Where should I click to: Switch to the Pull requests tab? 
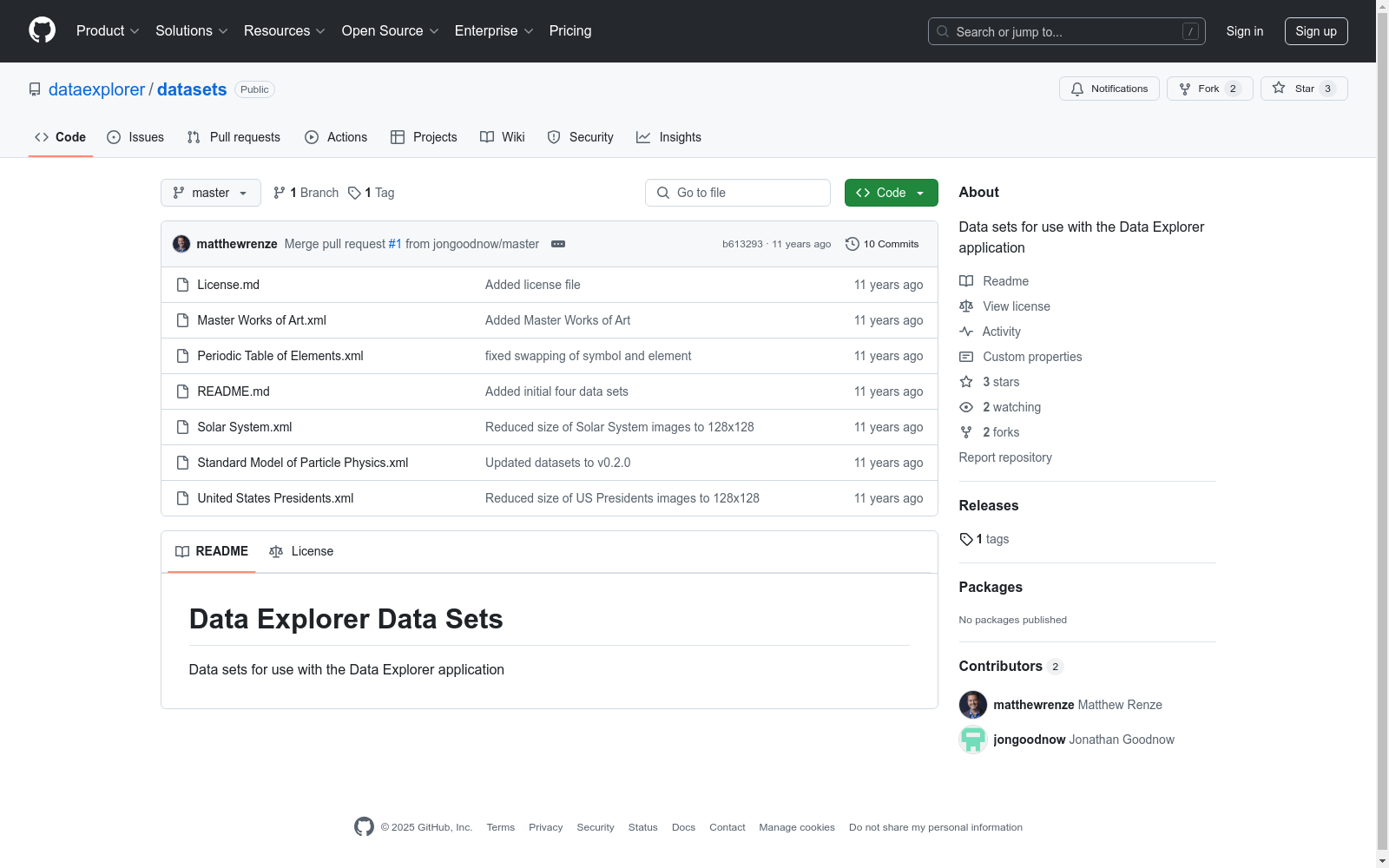tap(234, 137)
